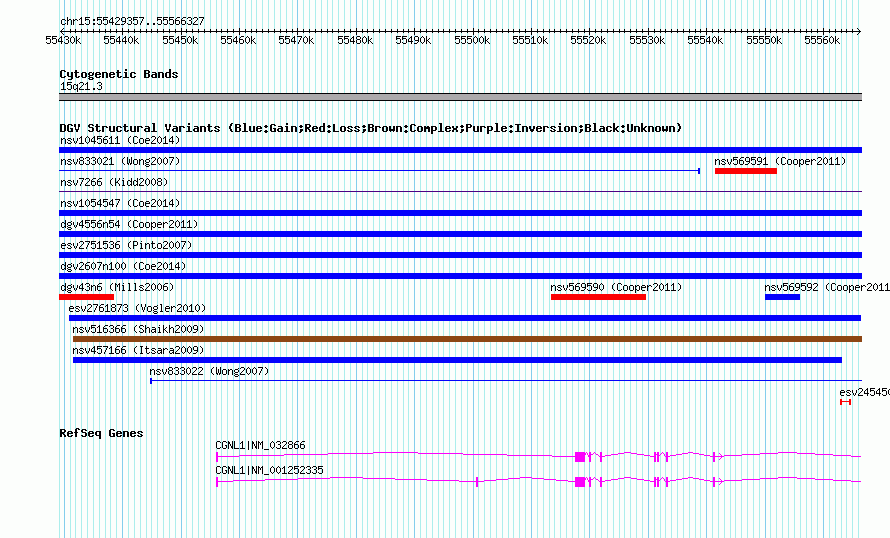Click the Cytogenetic Bands track title
890x538 pixels.
point(119,74)
